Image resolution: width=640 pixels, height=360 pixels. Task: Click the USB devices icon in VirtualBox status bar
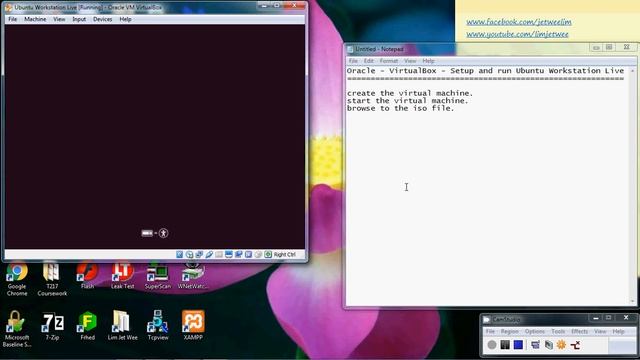(x=209, y=254)
